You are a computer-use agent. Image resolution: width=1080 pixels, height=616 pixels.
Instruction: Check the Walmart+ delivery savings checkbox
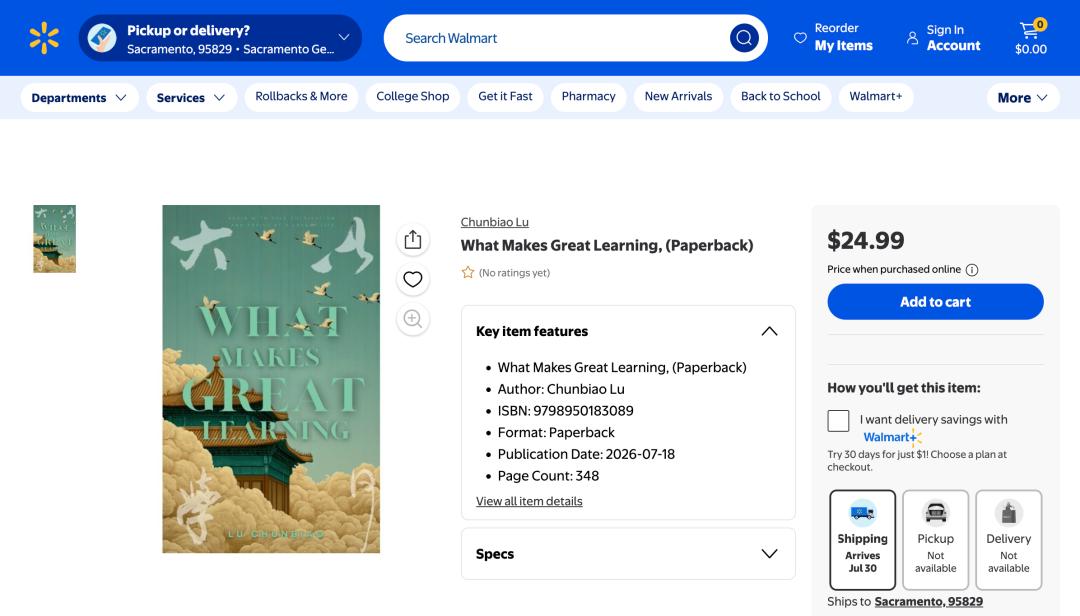(x=838, y=420)
